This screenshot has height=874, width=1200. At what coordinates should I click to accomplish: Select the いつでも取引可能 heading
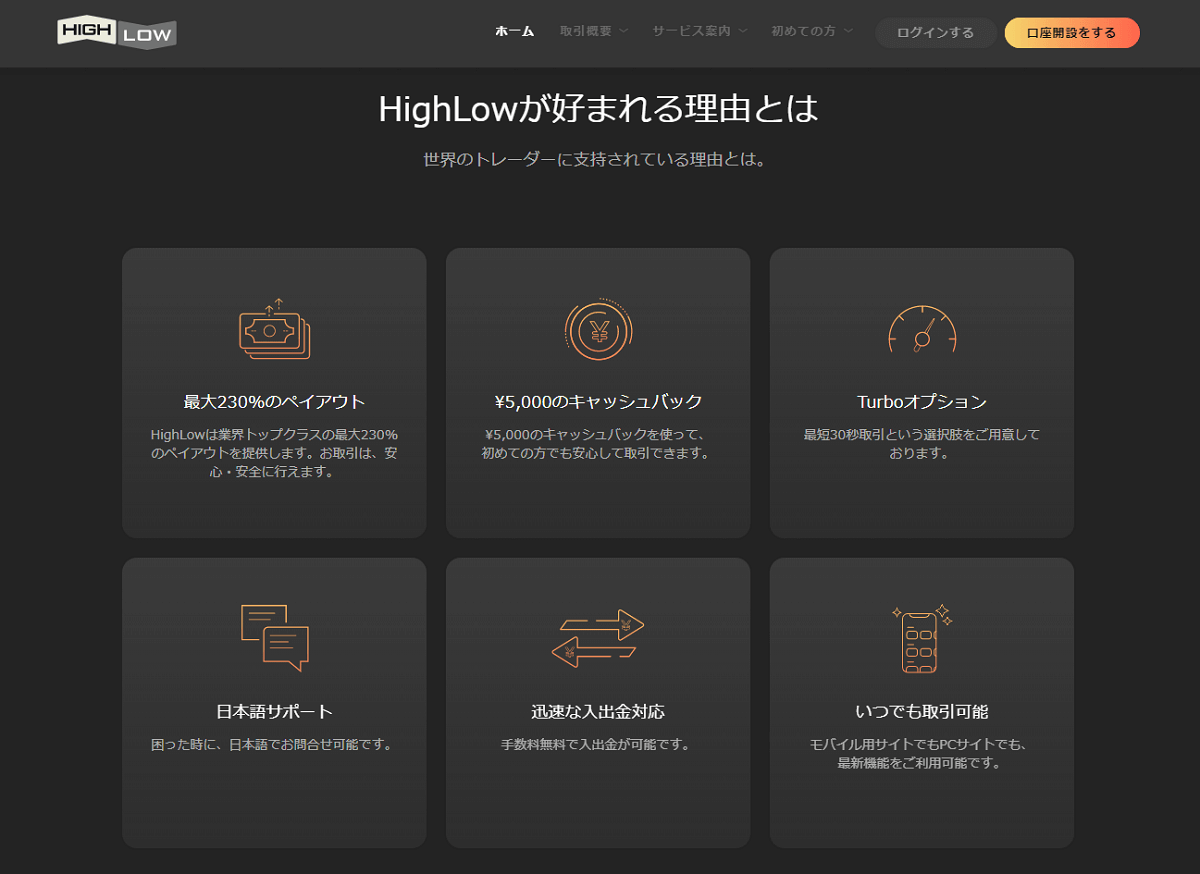tap(922, 712)
